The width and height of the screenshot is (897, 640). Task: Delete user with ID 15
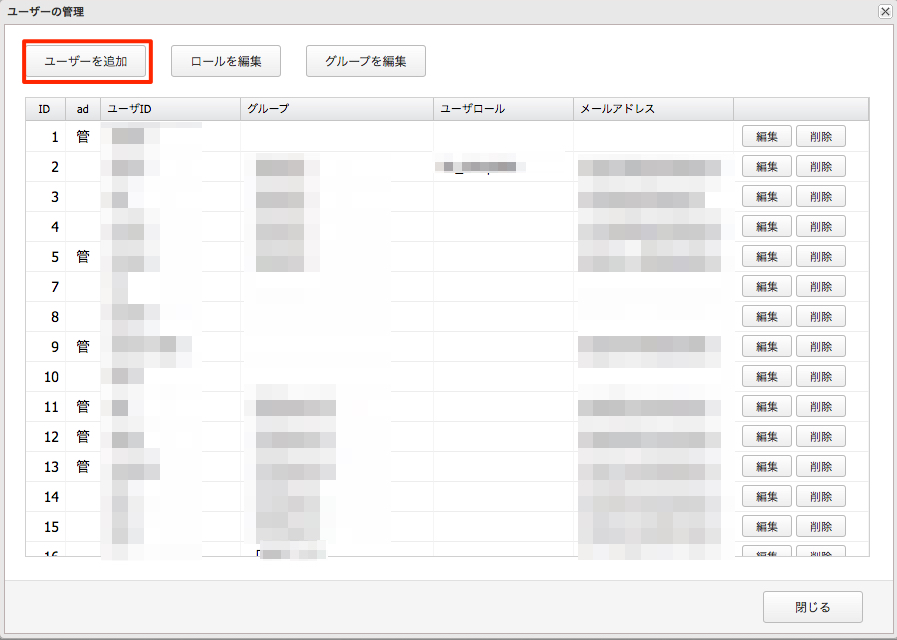click(x=821, y=527)
